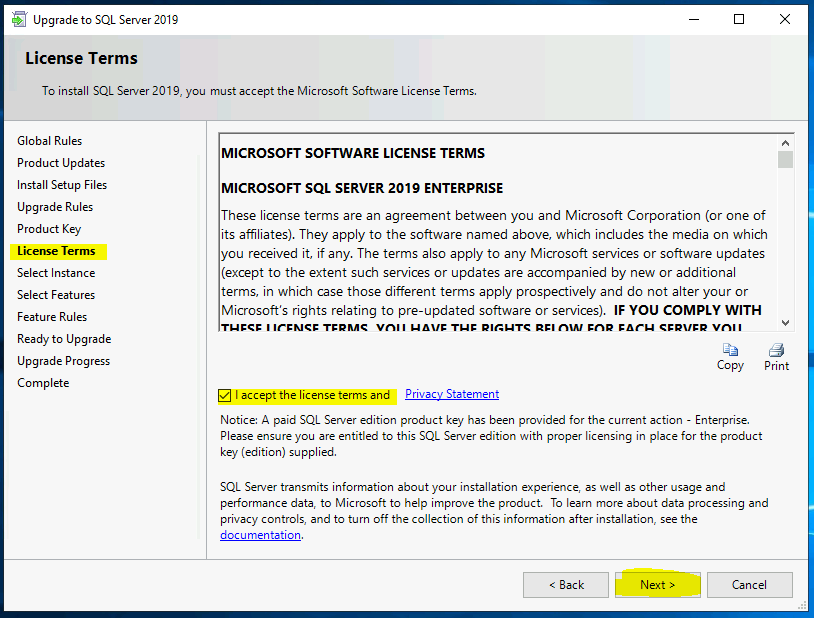This screenshot has height=618, width=814.
Task: Select the Upgrade Progress step
Action: [x=63, y=361]
